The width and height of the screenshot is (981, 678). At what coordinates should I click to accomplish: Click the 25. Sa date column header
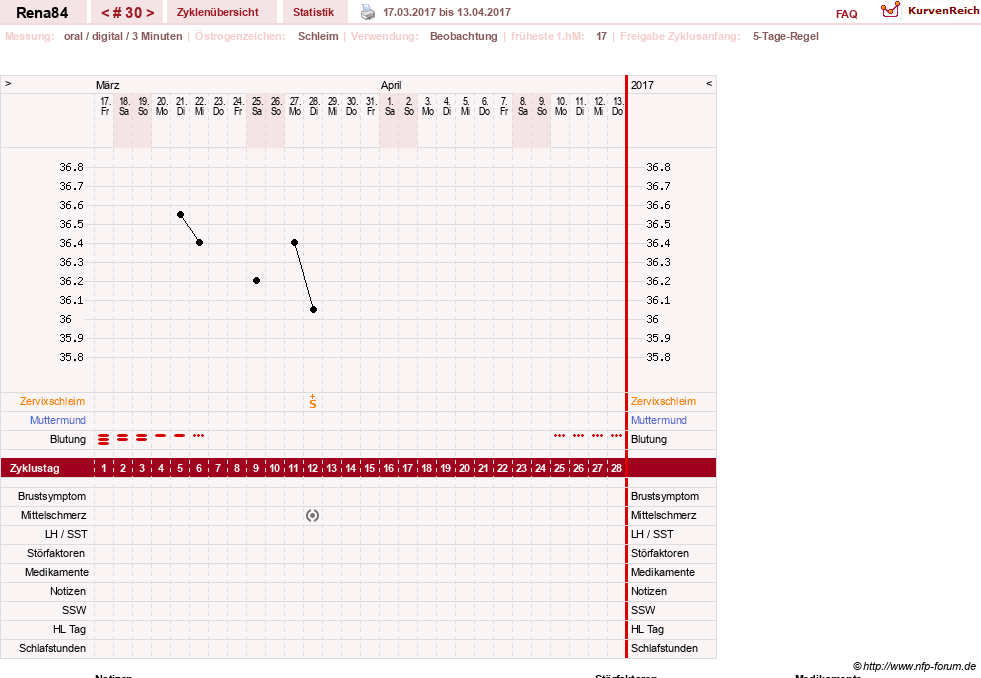coord(257,106)
